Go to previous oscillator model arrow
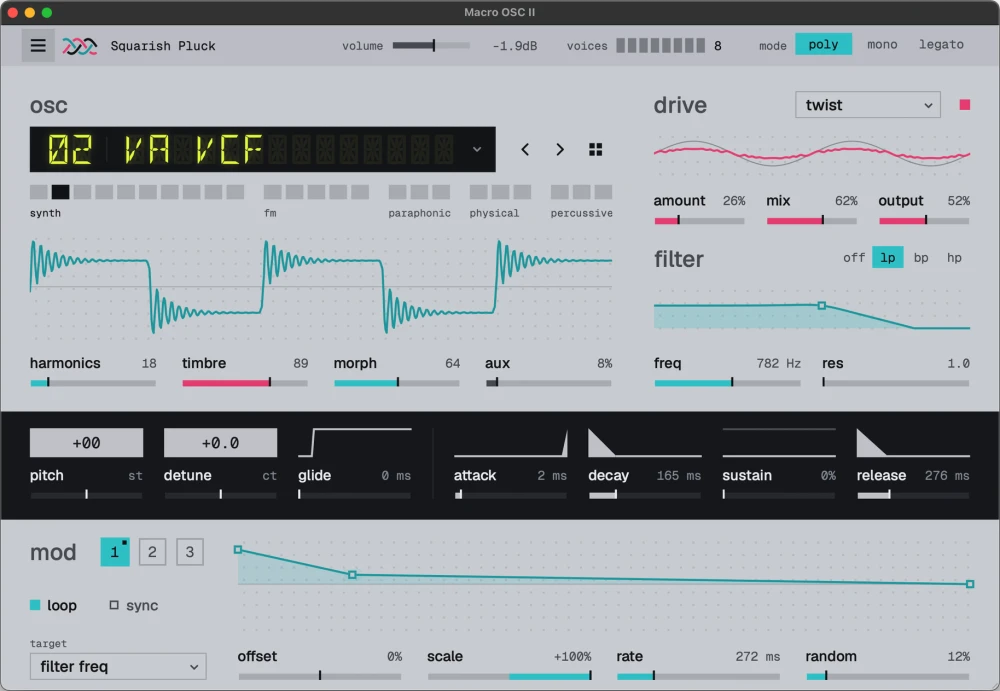 coord(525,149)
